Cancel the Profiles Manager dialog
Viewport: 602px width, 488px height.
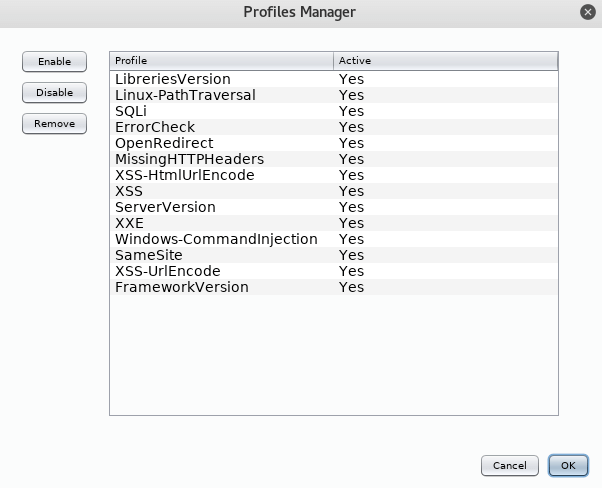point(510,465)
